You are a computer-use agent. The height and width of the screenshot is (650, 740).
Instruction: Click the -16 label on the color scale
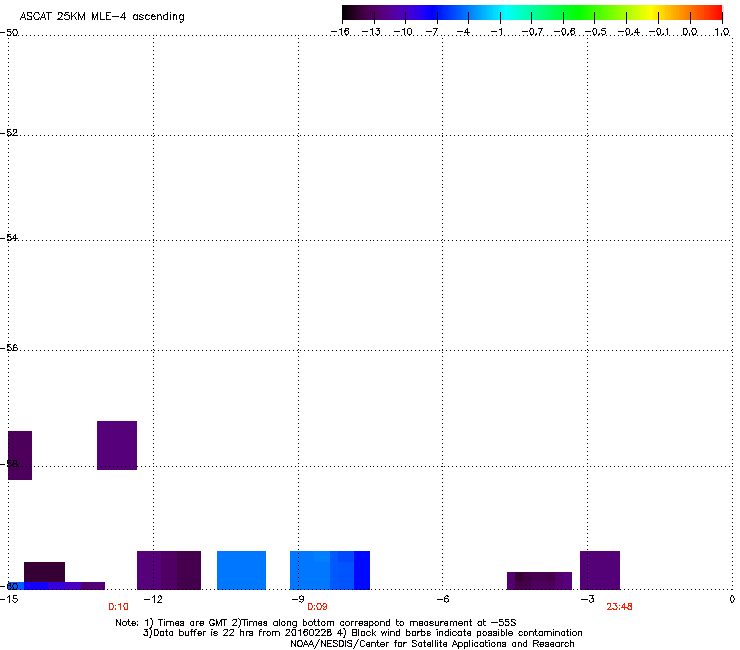click(340, 32)
